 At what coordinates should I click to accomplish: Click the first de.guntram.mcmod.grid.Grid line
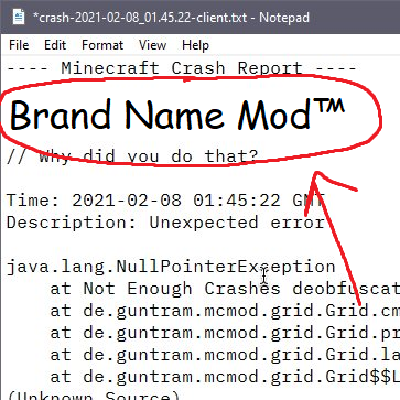click(225, 311)
